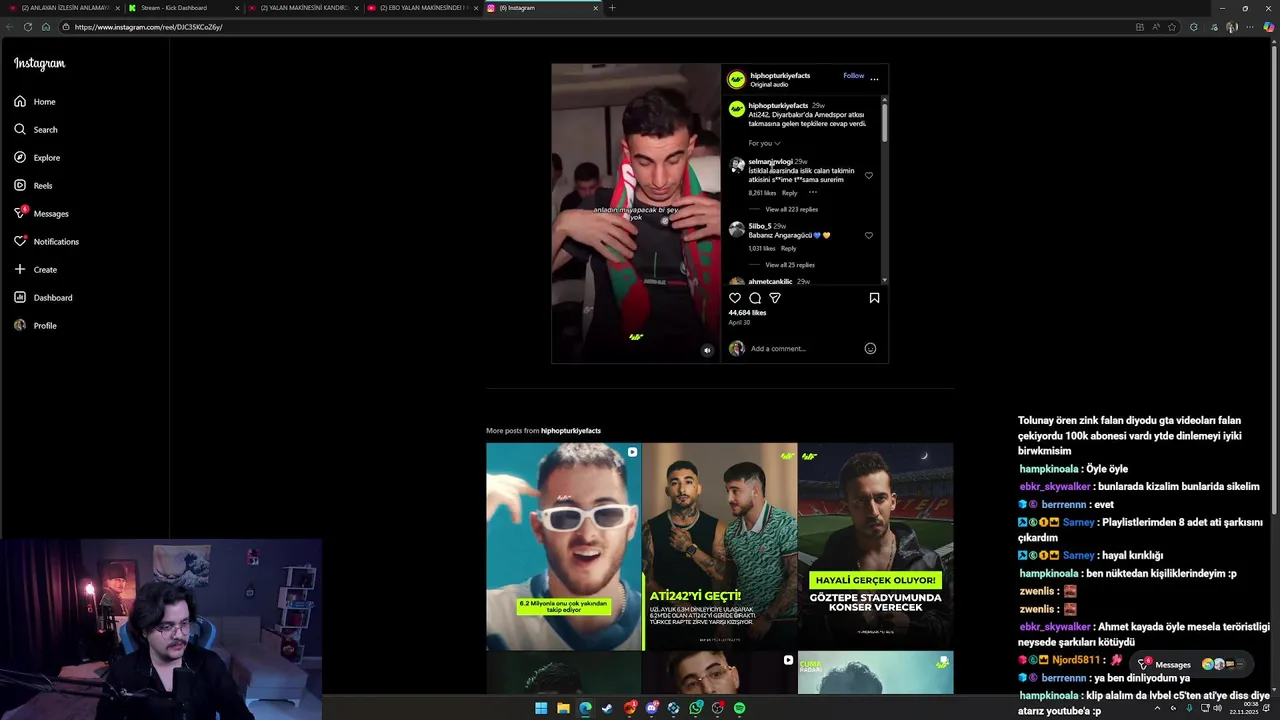Open the comment options dots beside 8,261 likes
1280x720 pixels.
pyautogui.click(x=813, y=192)
